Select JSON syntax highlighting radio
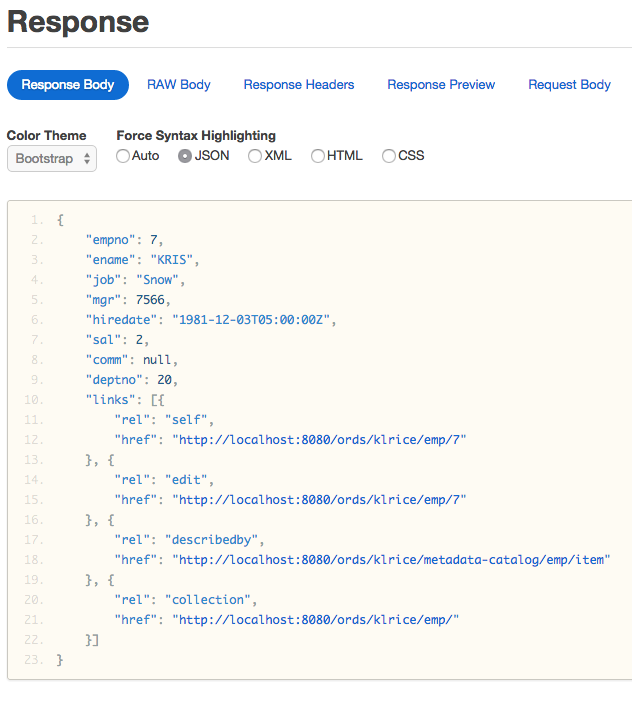632x707 pixels. 185,156
